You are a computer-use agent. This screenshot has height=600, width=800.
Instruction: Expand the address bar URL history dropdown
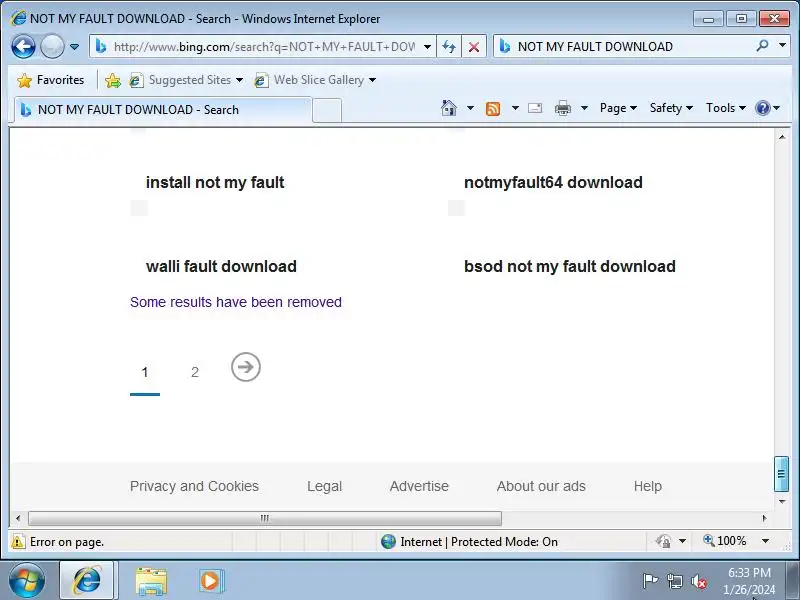[x=428, y=47]
